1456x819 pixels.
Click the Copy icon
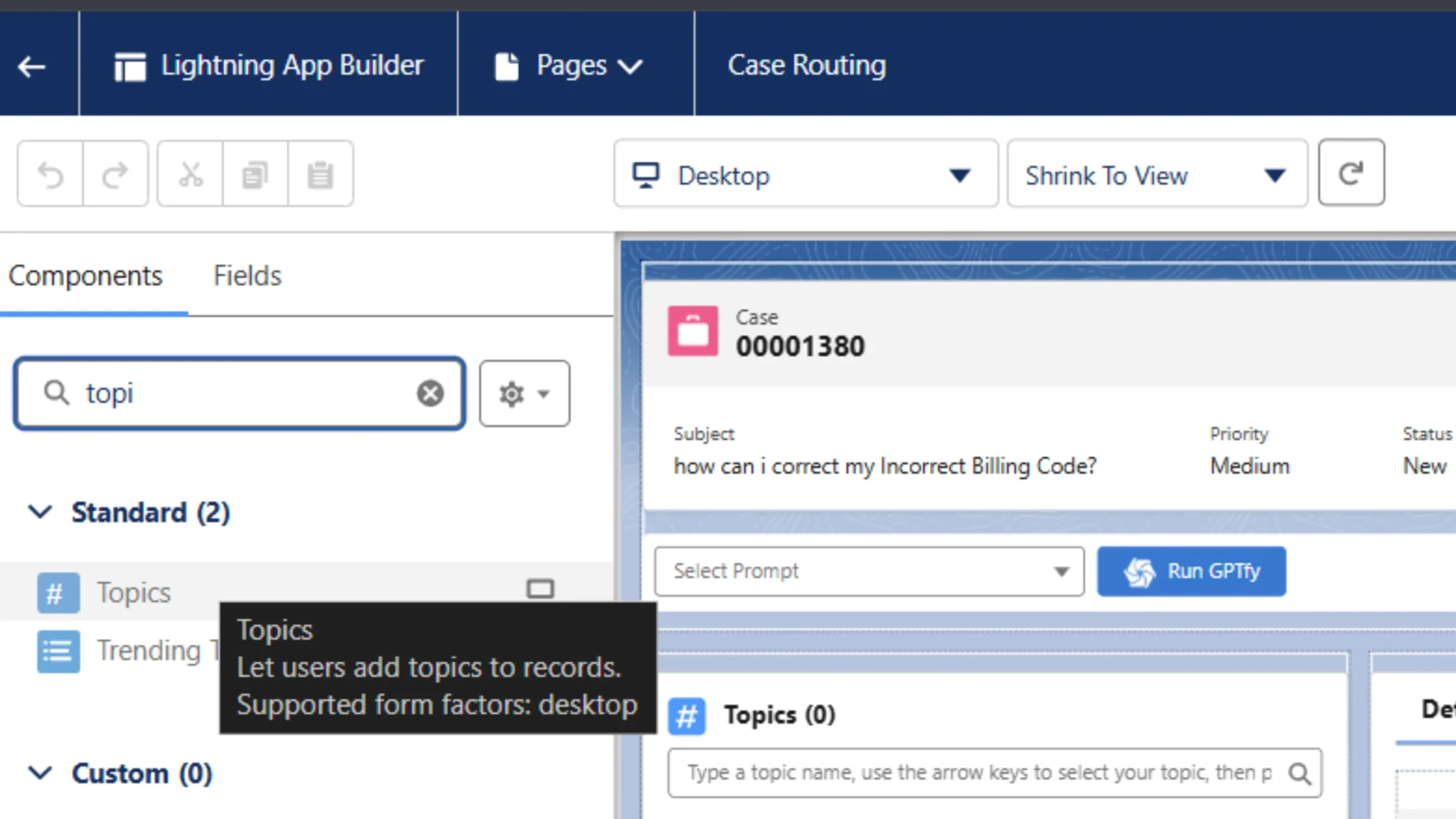pyautogui.click(x=255, y=173)
